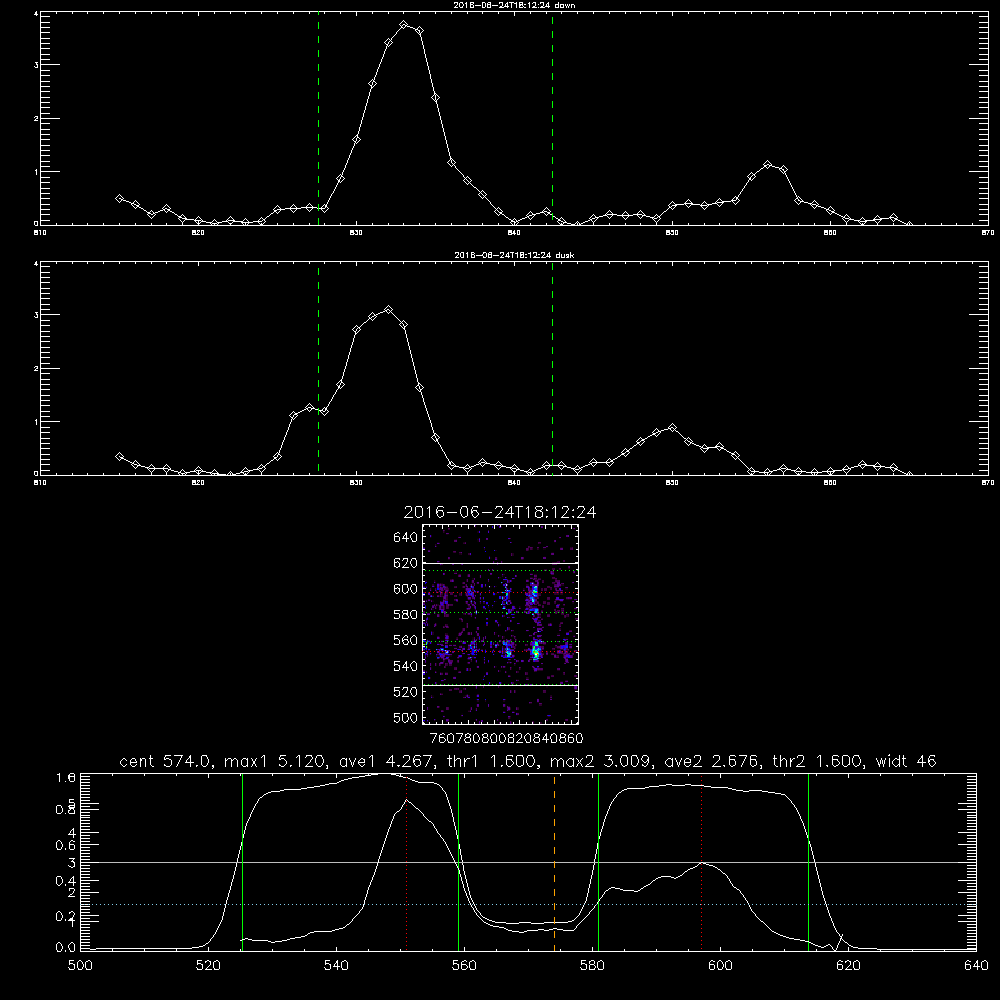
Task: Click the dusk plot title text
Action: [514, 255]
